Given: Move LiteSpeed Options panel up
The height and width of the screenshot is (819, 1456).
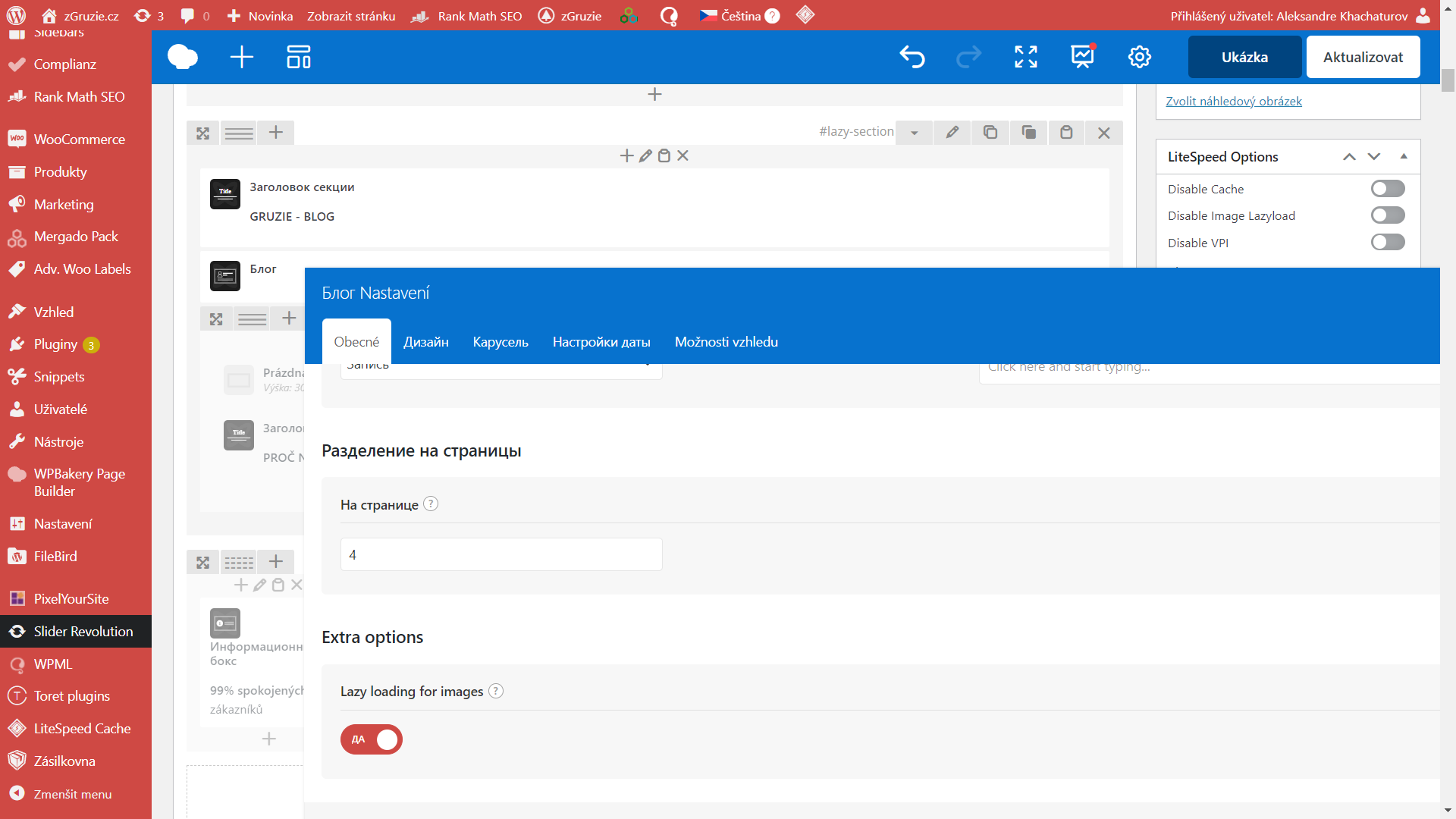Looking at the screenshot, I should pyautogui.click(x=1349, y=157).
